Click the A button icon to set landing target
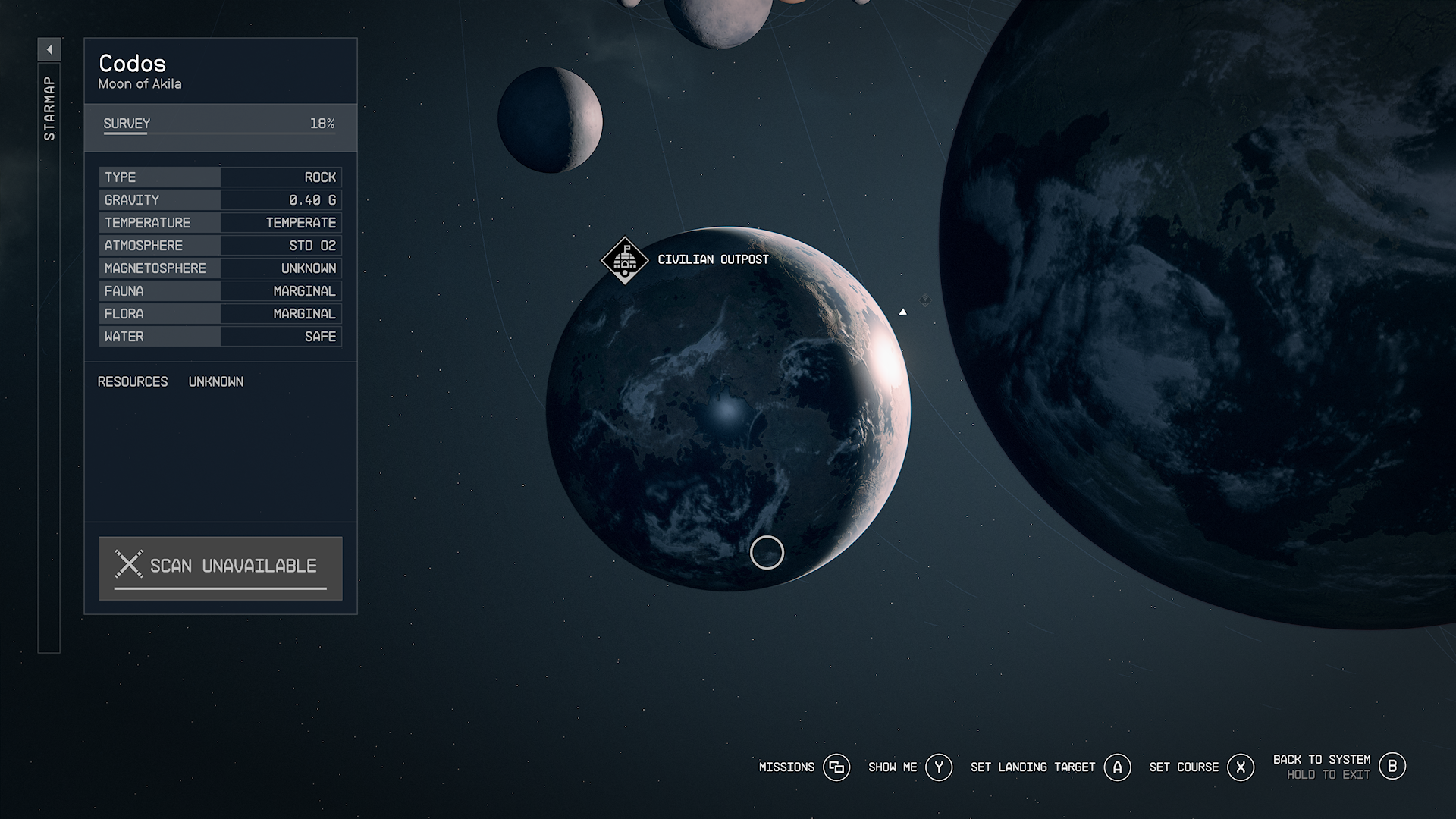The width and height of the screenshot is (1456, 819). pos(1117,767)
